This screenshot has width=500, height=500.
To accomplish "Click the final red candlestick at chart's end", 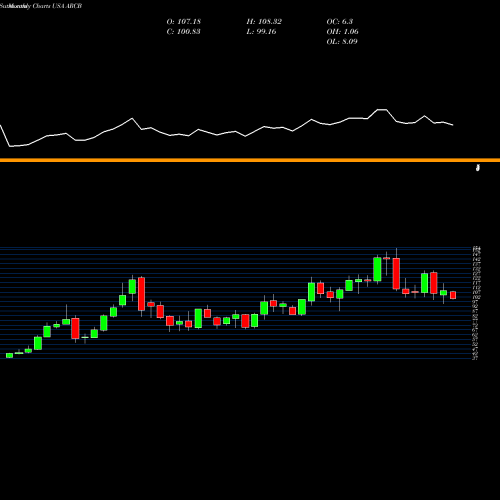I will point(453,295).
